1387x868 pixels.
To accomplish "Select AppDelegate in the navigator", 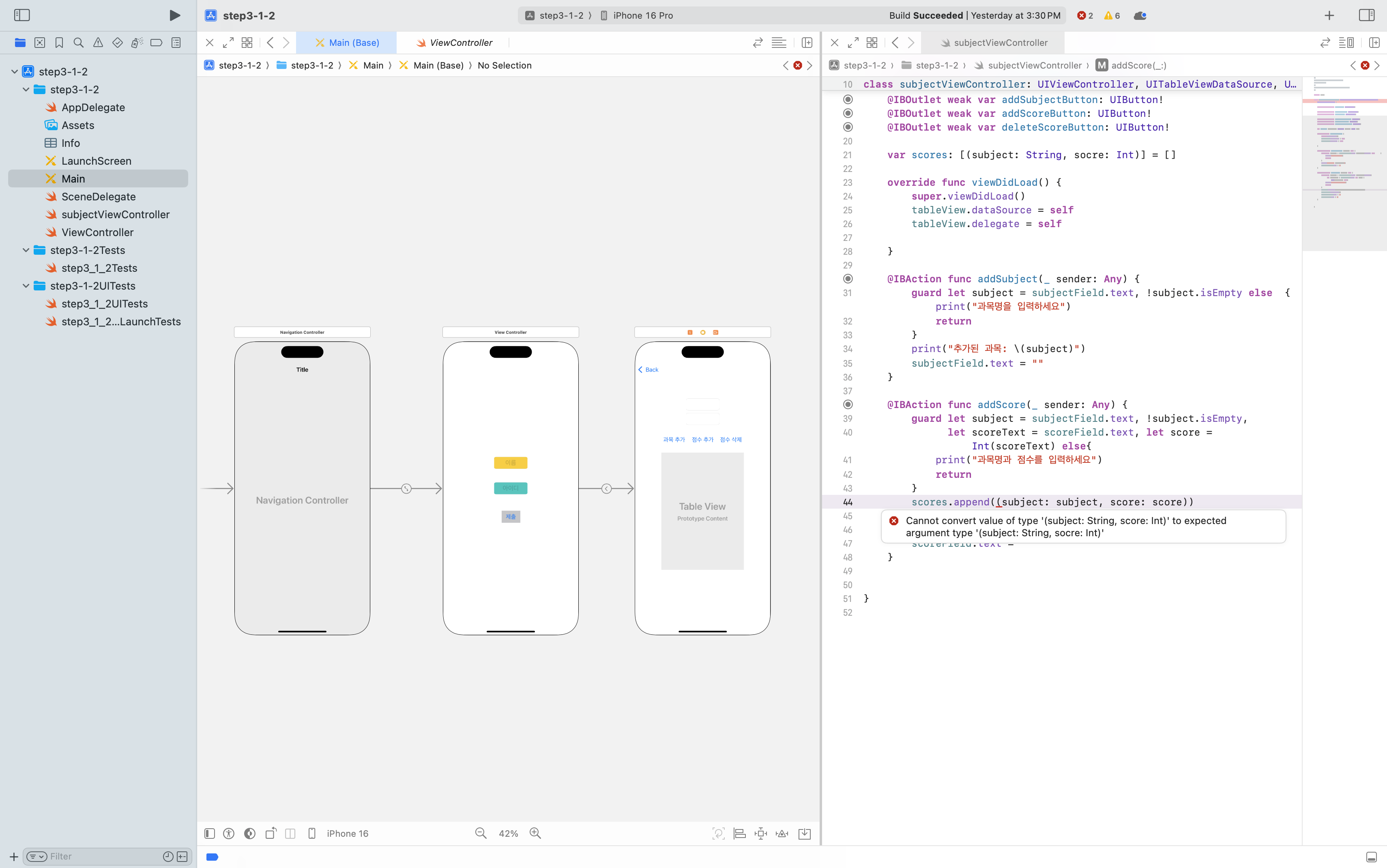I will 93,107.
